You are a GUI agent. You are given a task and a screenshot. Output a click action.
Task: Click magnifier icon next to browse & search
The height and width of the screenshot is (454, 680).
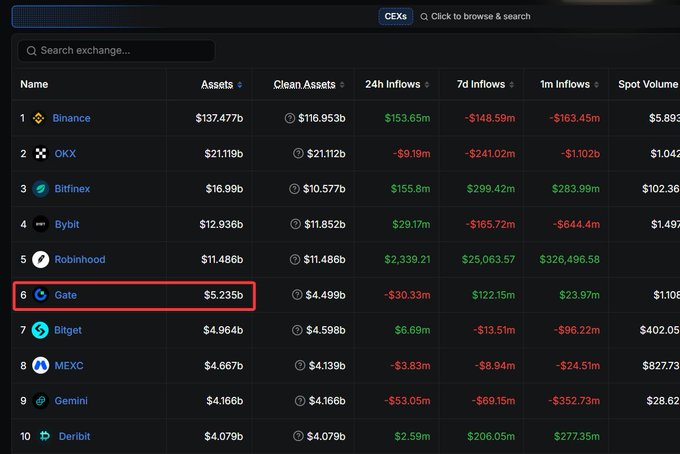click(424, 17)
